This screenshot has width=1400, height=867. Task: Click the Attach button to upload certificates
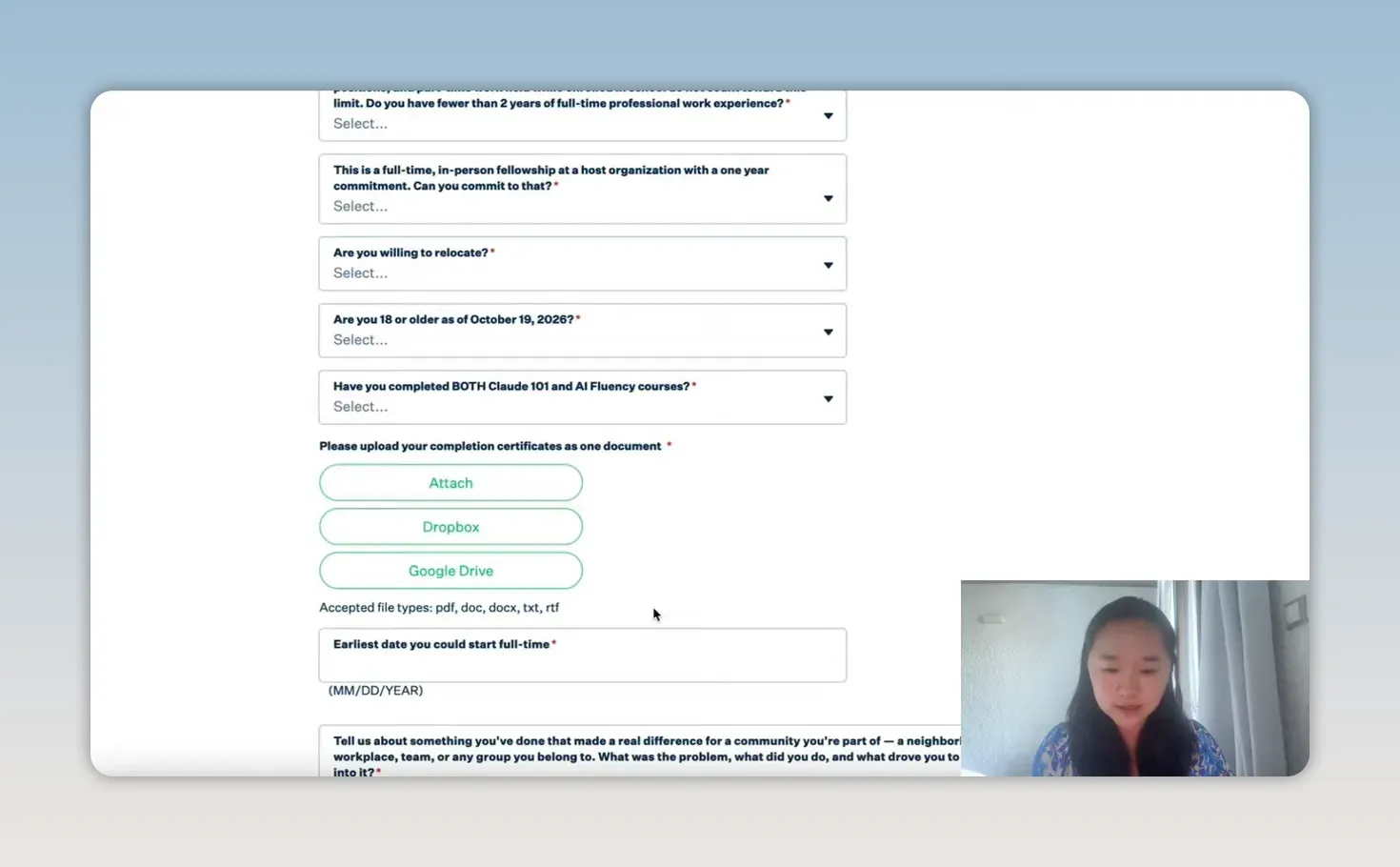point(450,483)
